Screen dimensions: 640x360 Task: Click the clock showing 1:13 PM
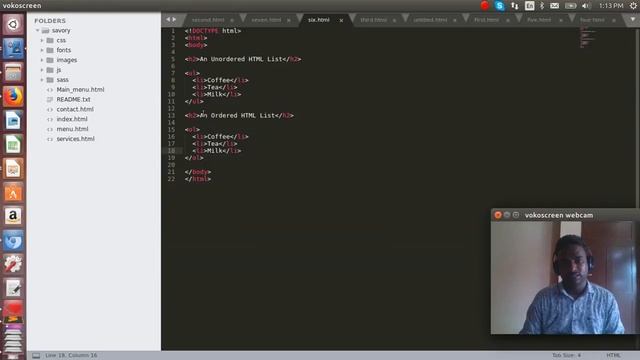tap(611, 6)
